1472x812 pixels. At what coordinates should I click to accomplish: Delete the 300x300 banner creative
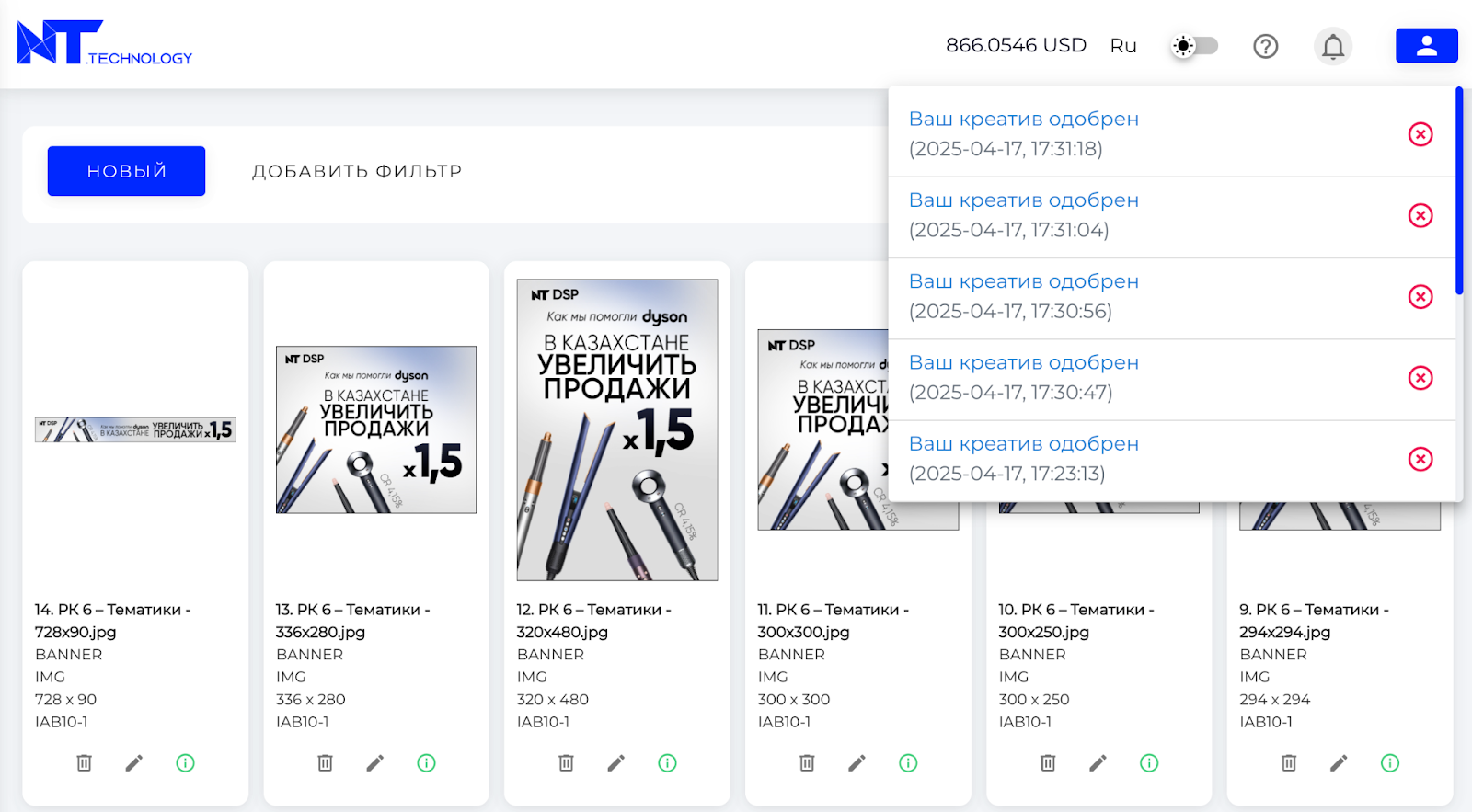click(x=807, y=762)
